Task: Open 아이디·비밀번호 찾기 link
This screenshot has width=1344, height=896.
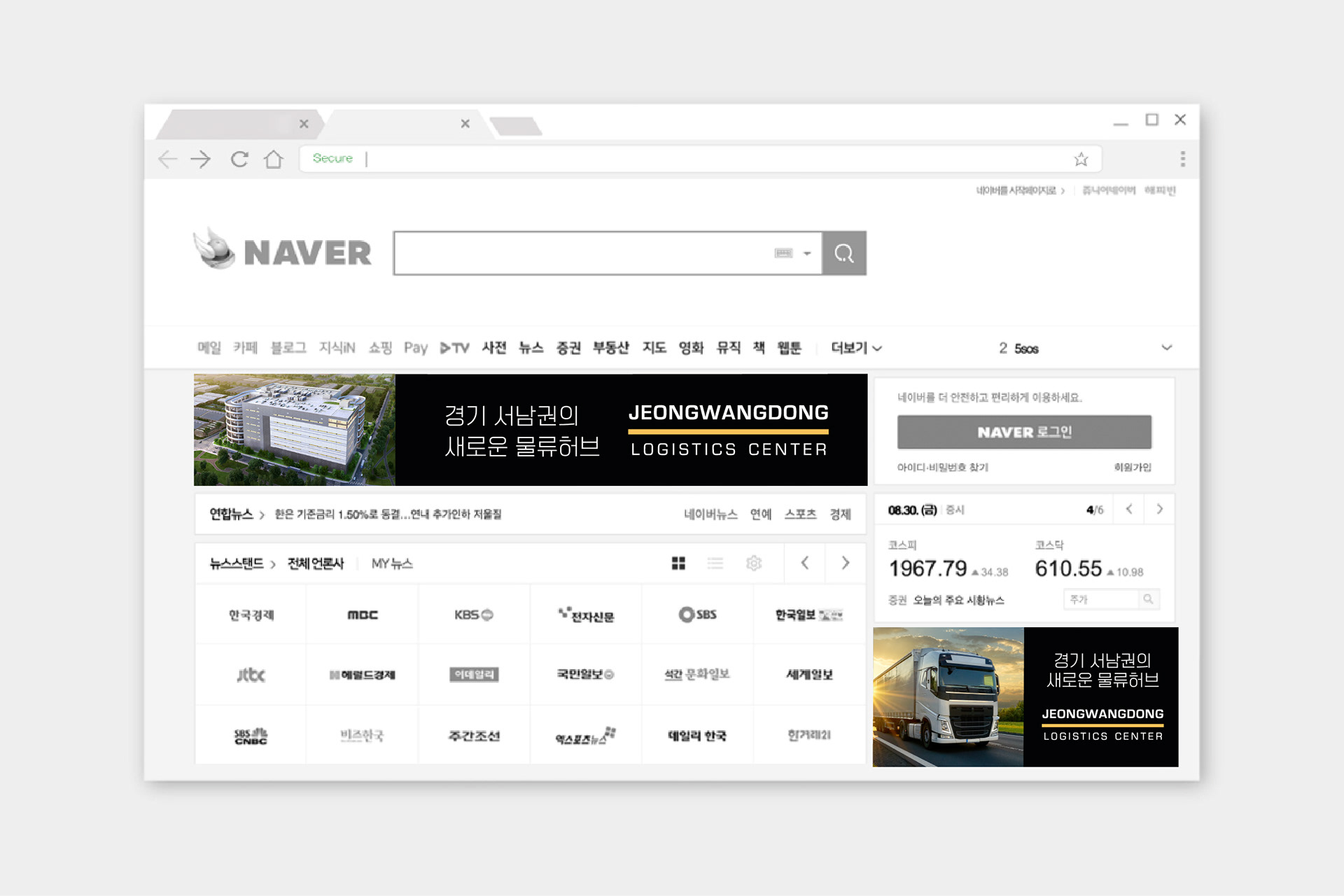Action: [942, 468]
